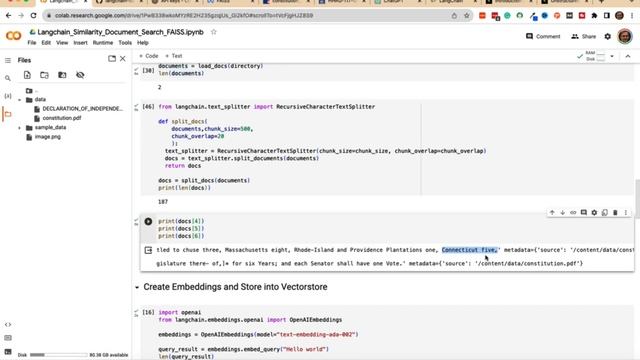Image resolution: width=640 pixels, height=360 pixels.
Task: Expand the sample_data folder
Action: (x=19, y=128)
